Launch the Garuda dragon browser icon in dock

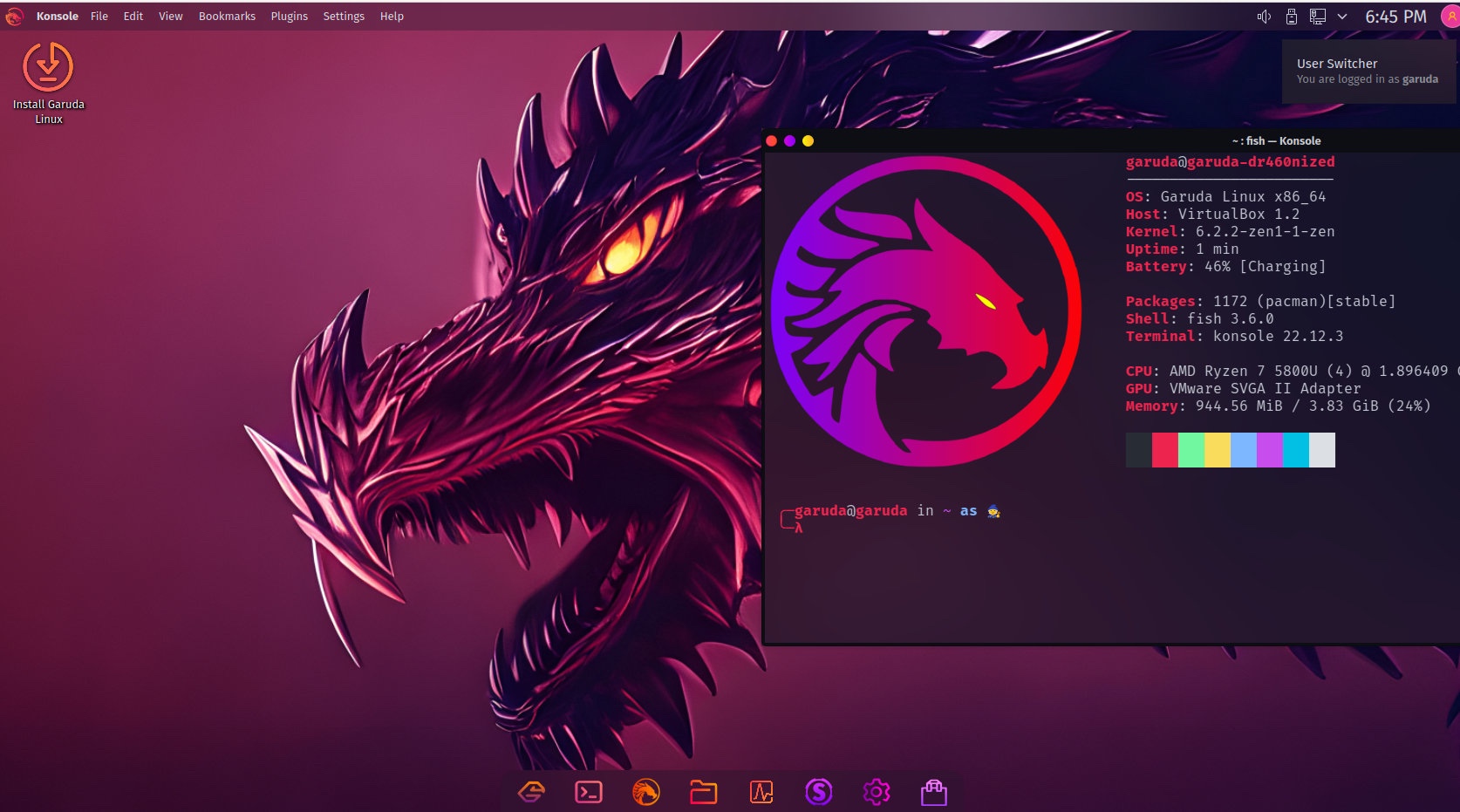tap(646, 792)
